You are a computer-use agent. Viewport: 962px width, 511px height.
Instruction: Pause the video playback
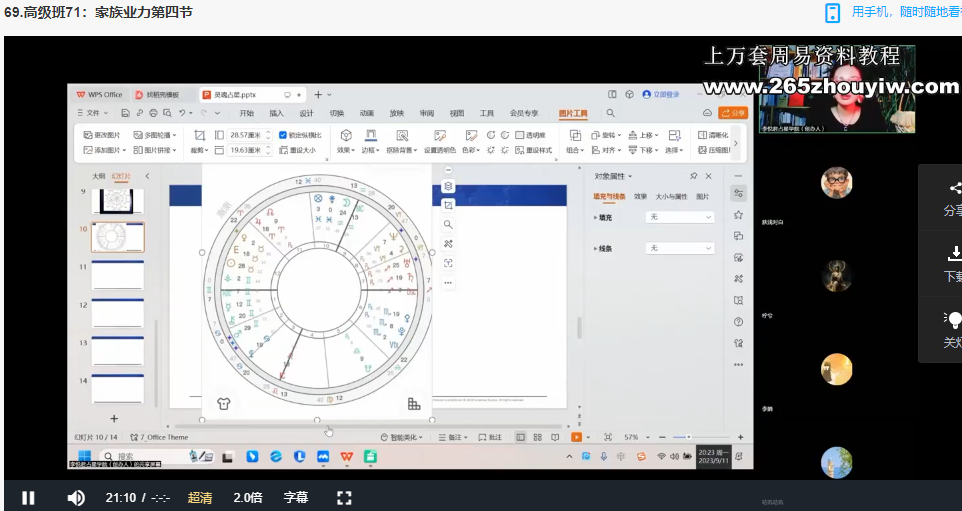tap(28, 498)
